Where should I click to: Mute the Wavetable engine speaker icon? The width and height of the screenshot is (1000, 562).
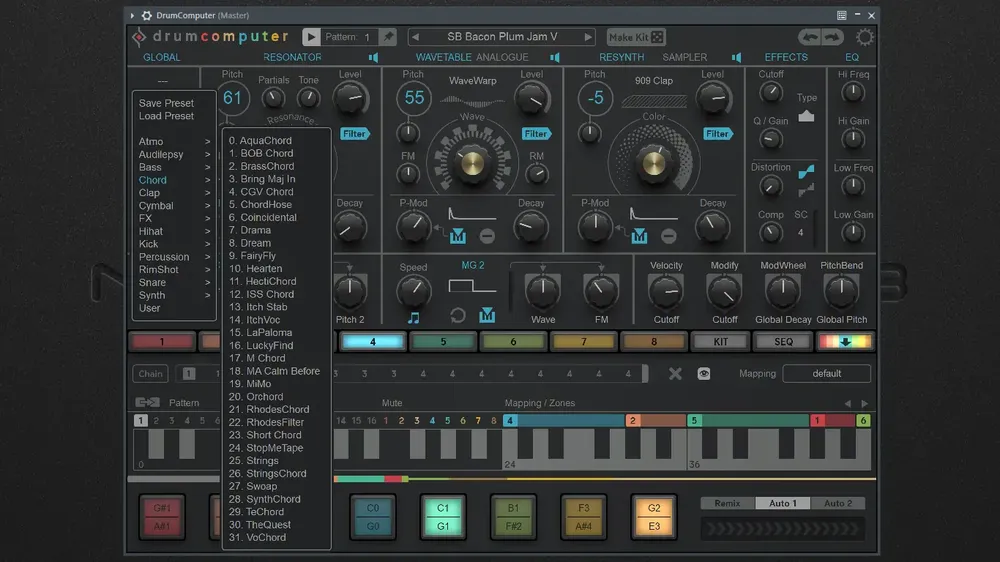click(555, 57)
